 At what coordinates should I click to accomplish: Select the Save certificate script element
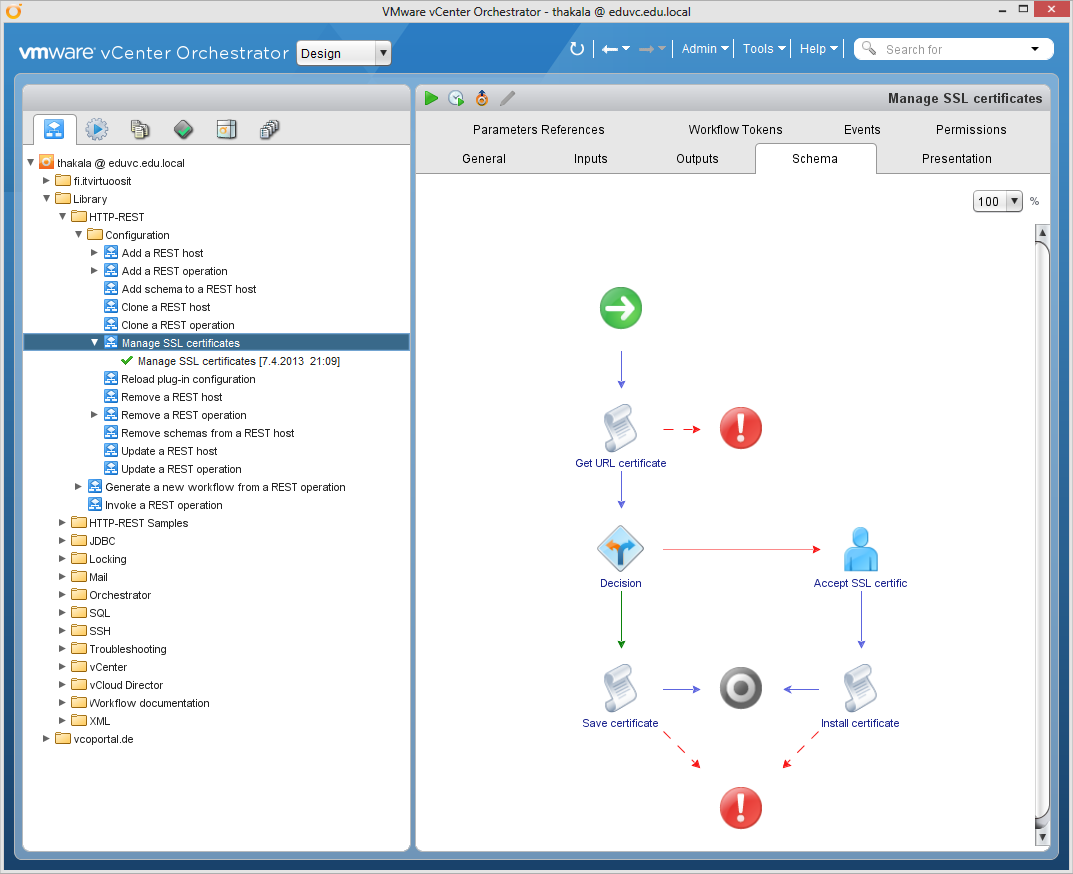621,689
